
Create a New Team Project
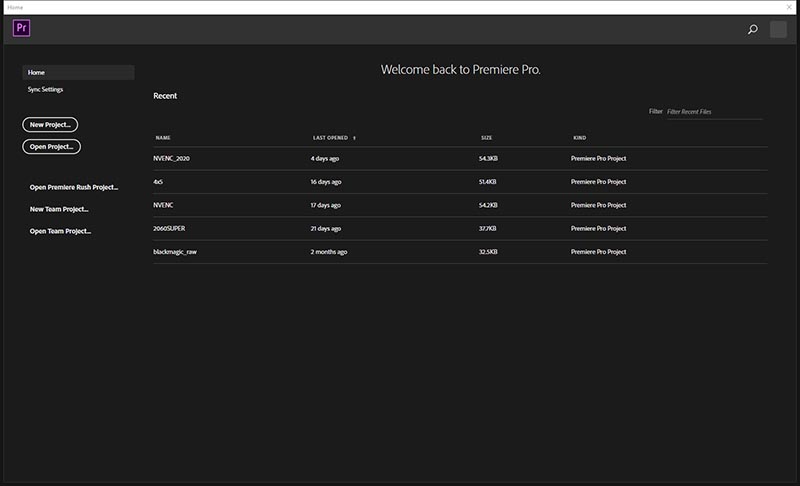pyautogui.click(x=59, y=209)
